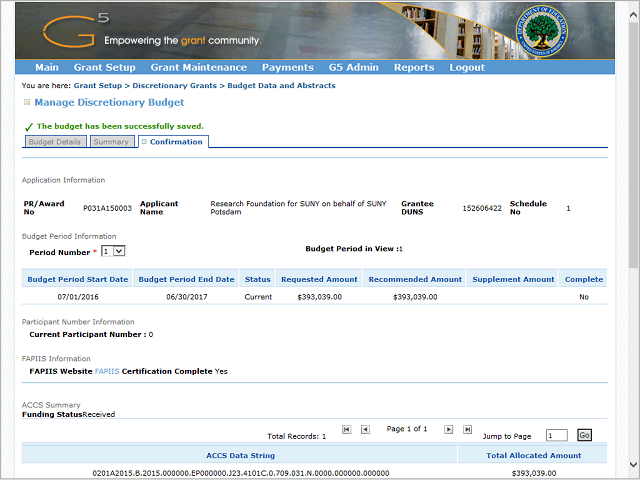Open the Payments menu
This screenshot has width=640, height=480.
[x=288, y=67]
